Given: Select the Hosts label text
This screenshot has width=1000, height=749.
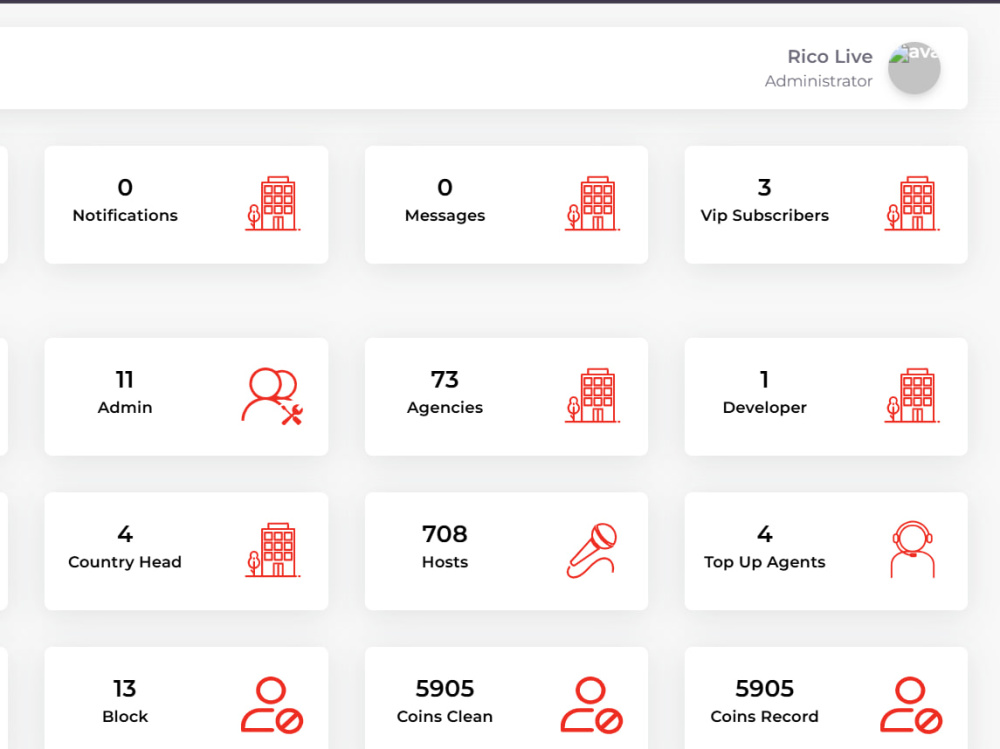Looking at the screenshot, I should (x=445, y=562).
